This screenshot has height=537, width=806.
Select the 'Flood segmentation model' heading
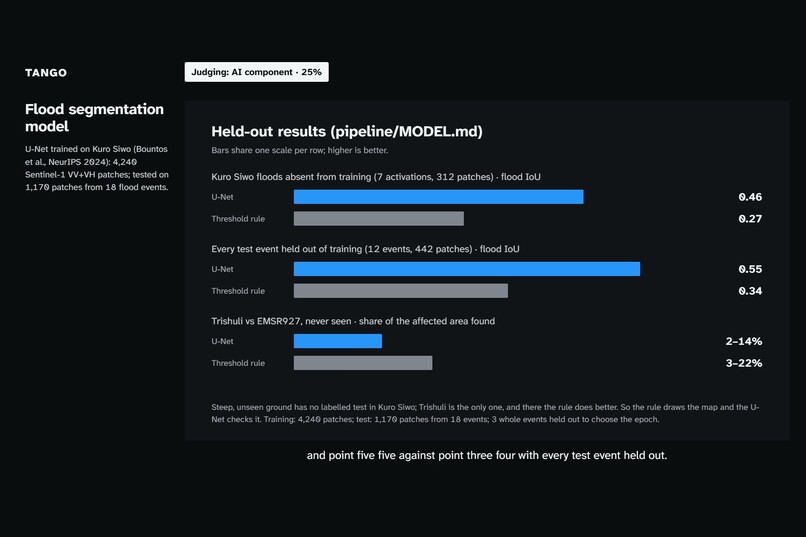95,117
